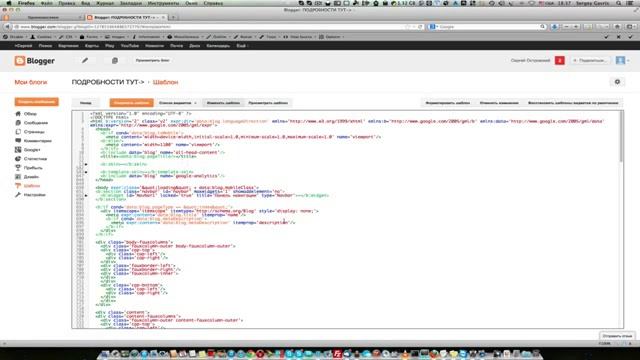Open the Инструменты menu
The width and height of the screenshot is (640, 360).
point(163,3)
